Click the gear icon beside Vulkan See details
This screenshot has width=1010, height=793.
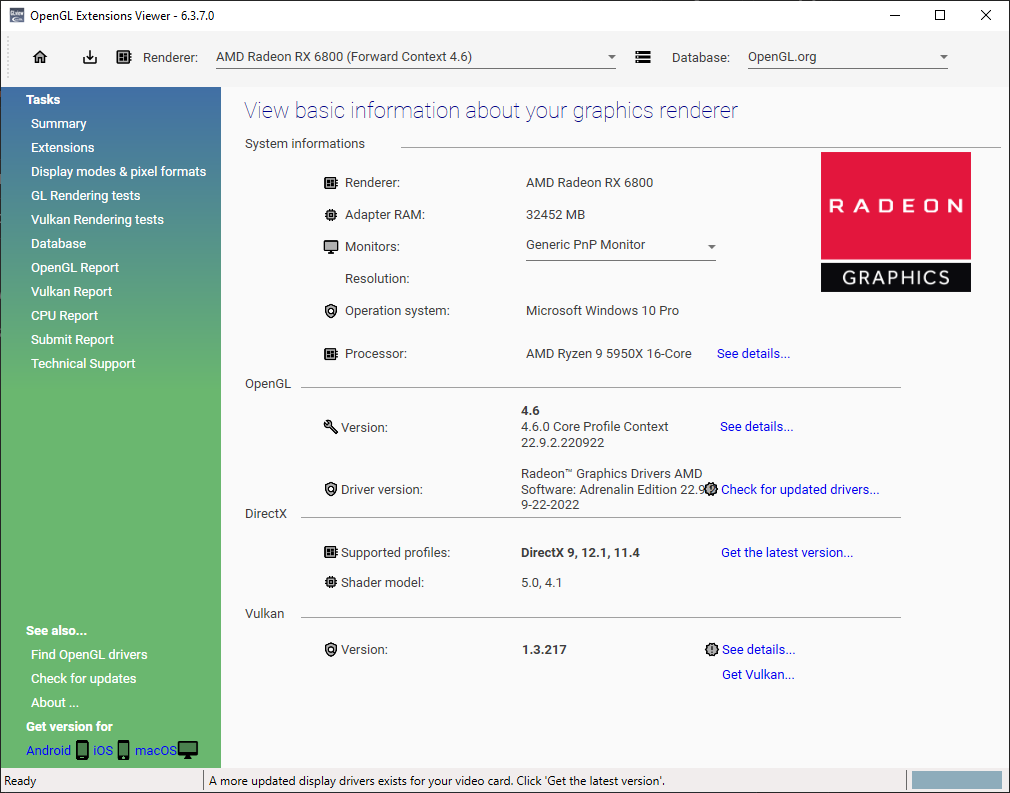(x=712, y=649)
